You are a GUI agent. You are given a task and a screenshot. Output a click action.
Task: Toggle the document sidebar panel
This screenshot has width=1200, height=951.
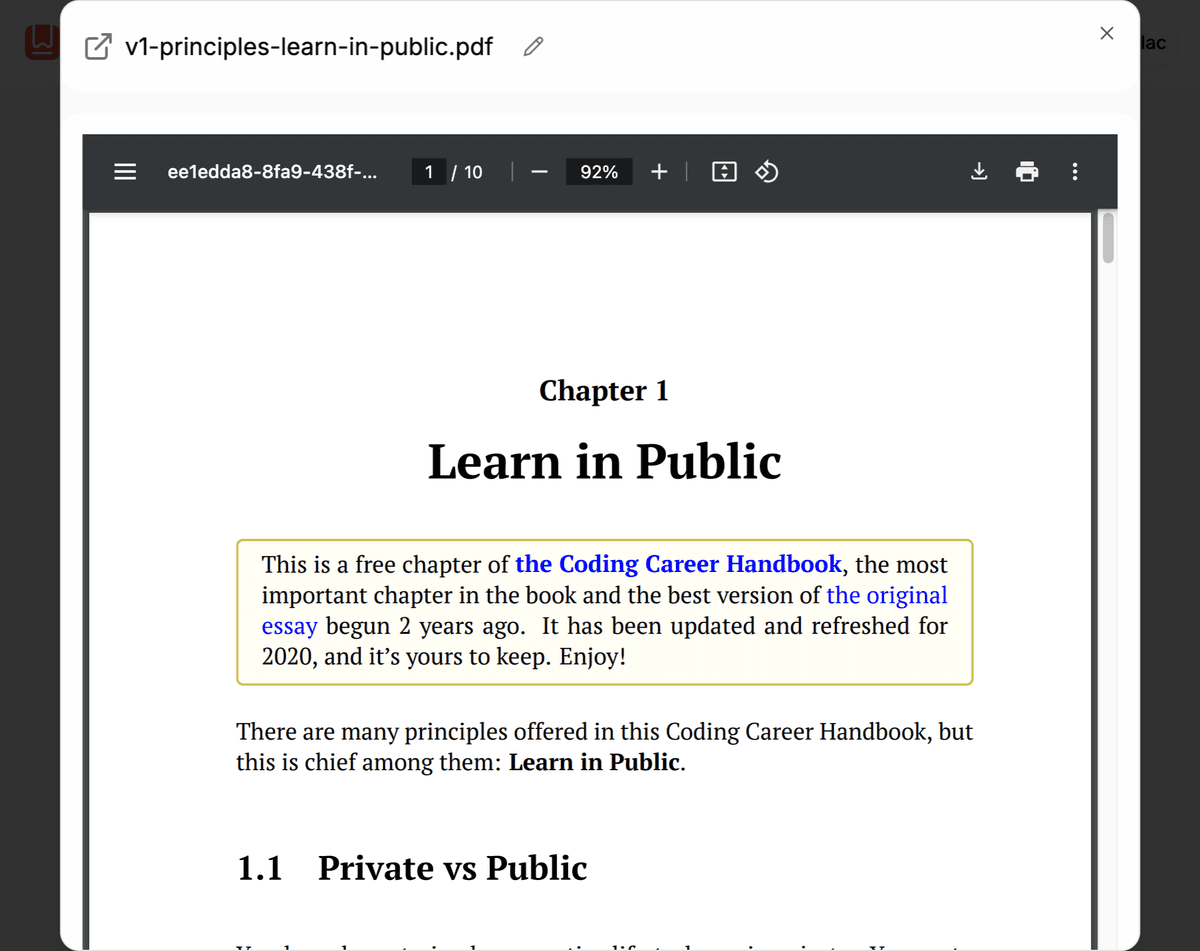tap(125, 171)
